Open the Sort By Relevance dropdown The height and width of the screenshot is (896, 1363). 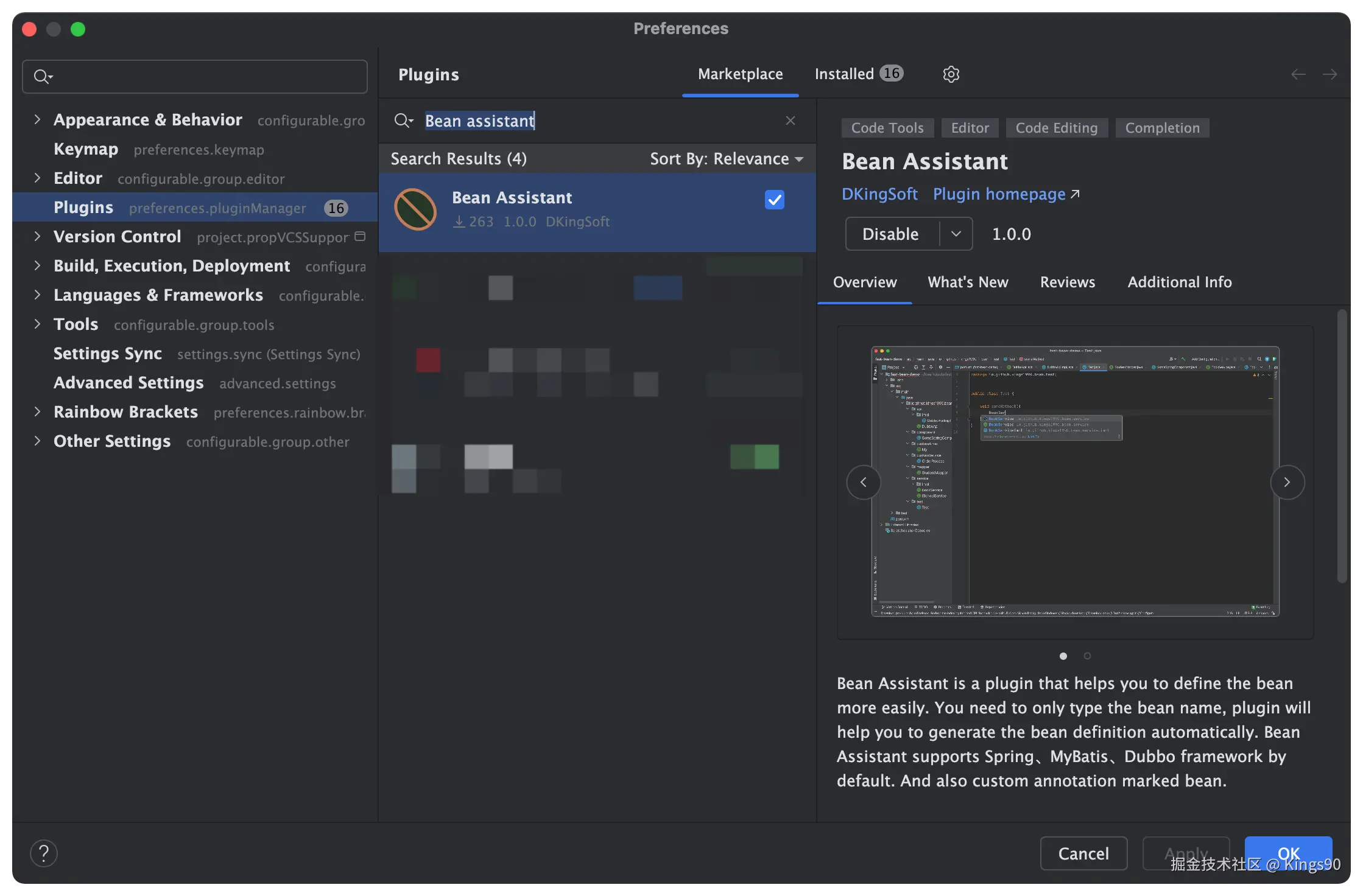coord(726,159)
